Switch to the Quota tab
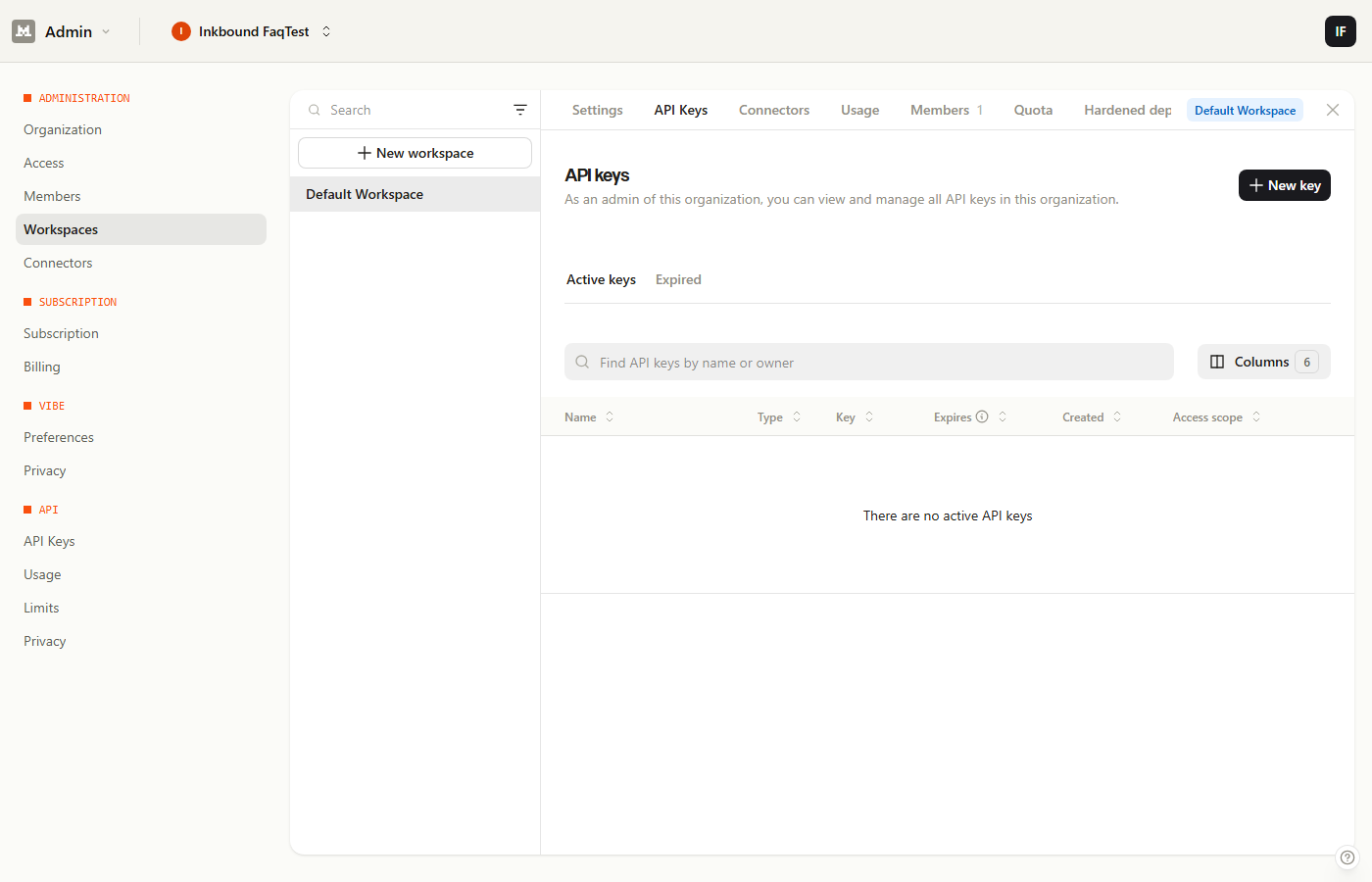 click(1034, 110)
